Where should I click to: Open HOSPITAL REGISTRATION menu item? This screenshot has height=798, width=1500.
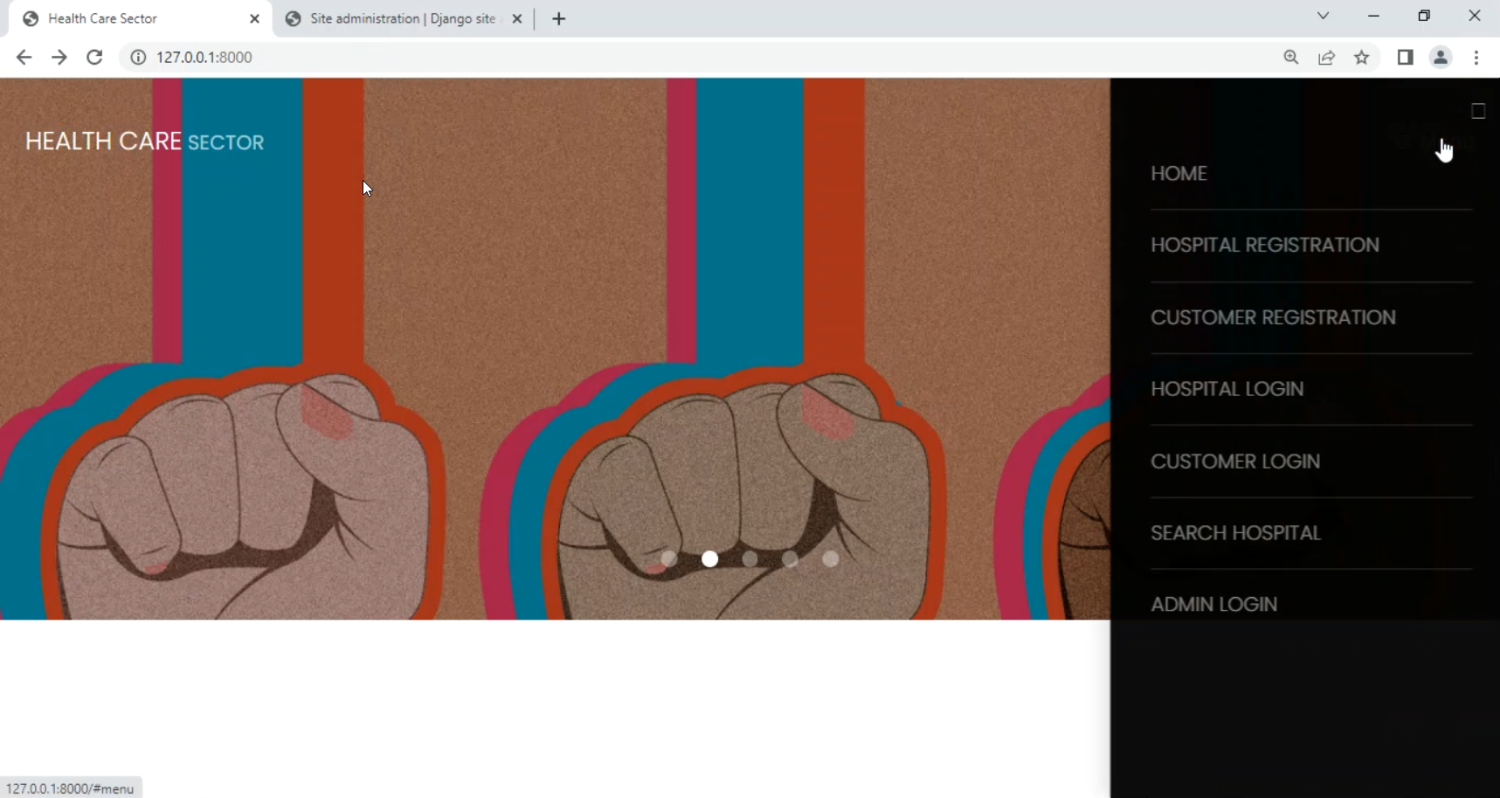click(1265, 245)
